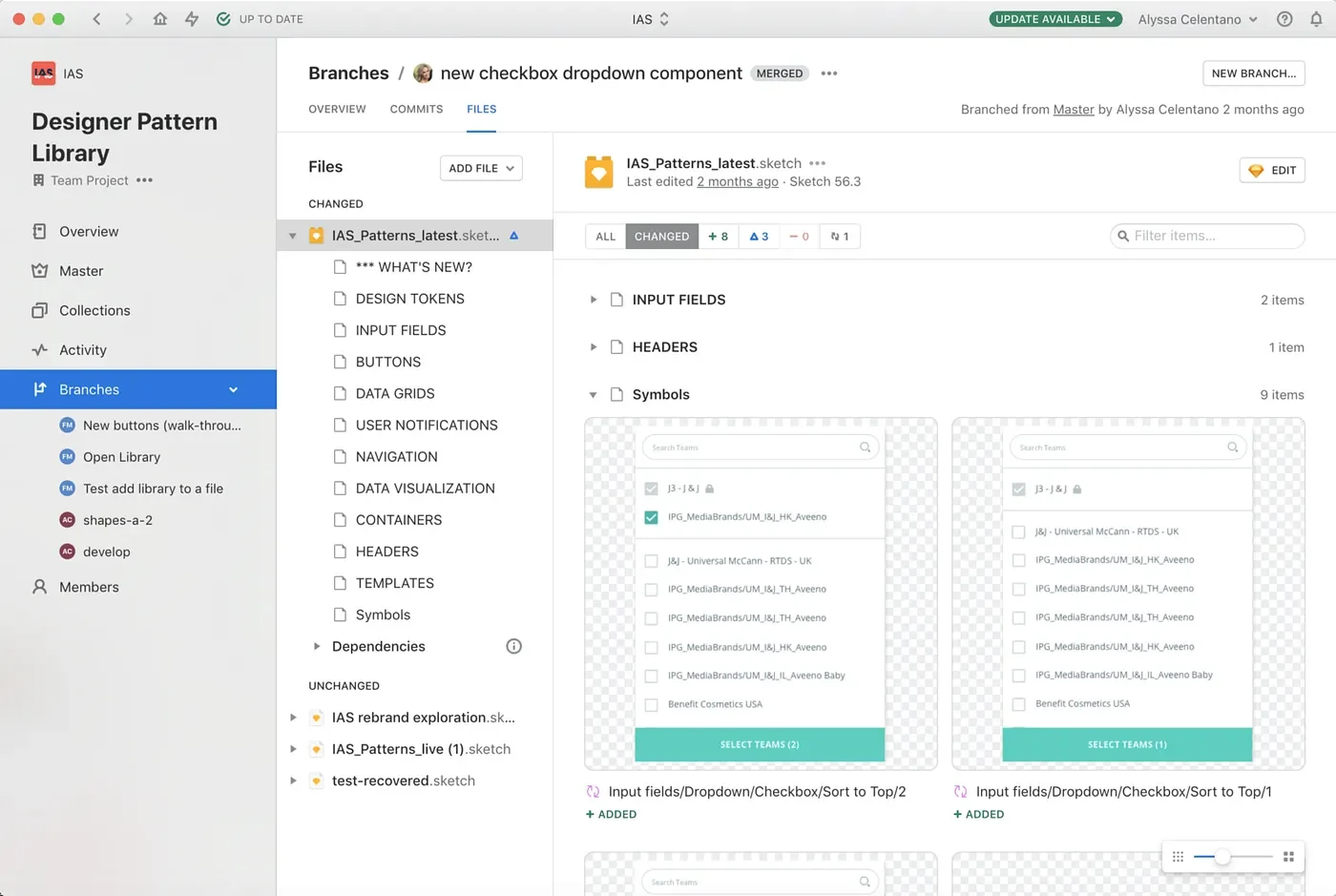Expand the INPUT FIELDS section
Screen dimensions: 1336x896
click(x=594, y=300)
